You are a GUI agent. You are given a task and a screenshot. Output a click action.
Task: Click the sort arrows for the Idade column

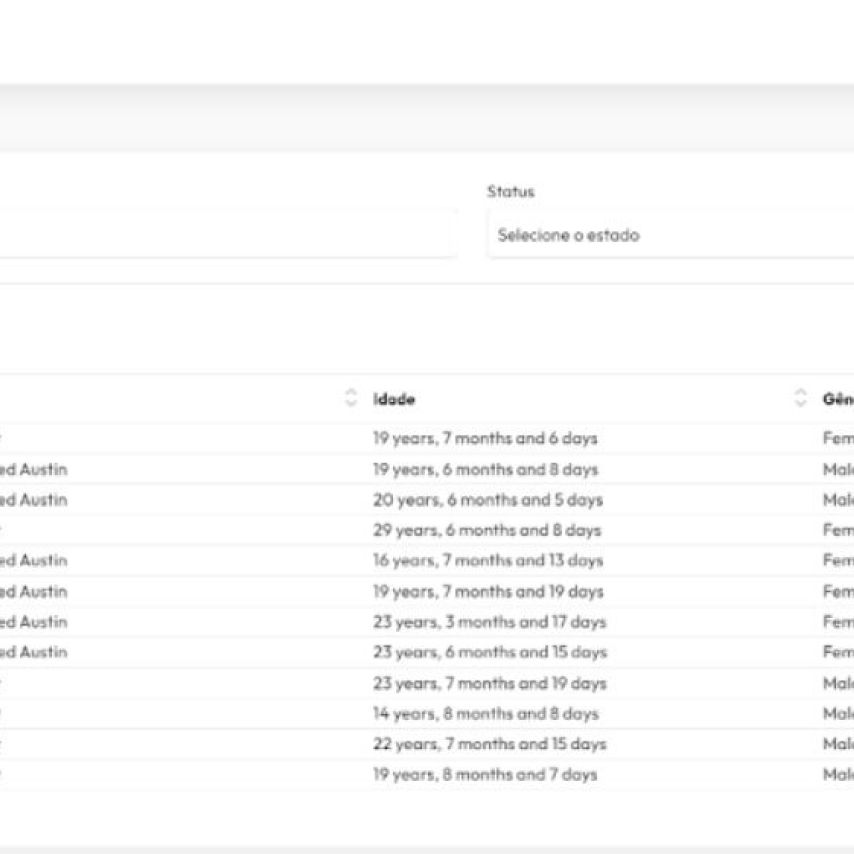pos(800,398)
